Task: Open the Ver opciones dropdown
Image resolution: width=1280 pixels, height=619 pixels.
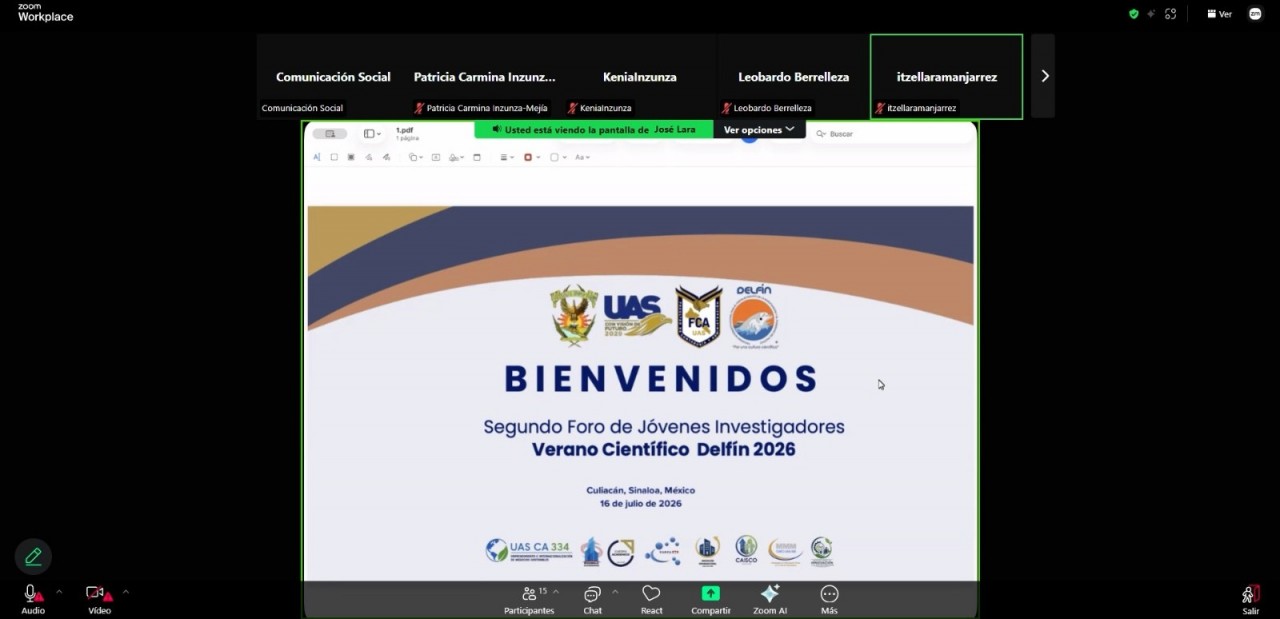Action: tap(759, 129)
